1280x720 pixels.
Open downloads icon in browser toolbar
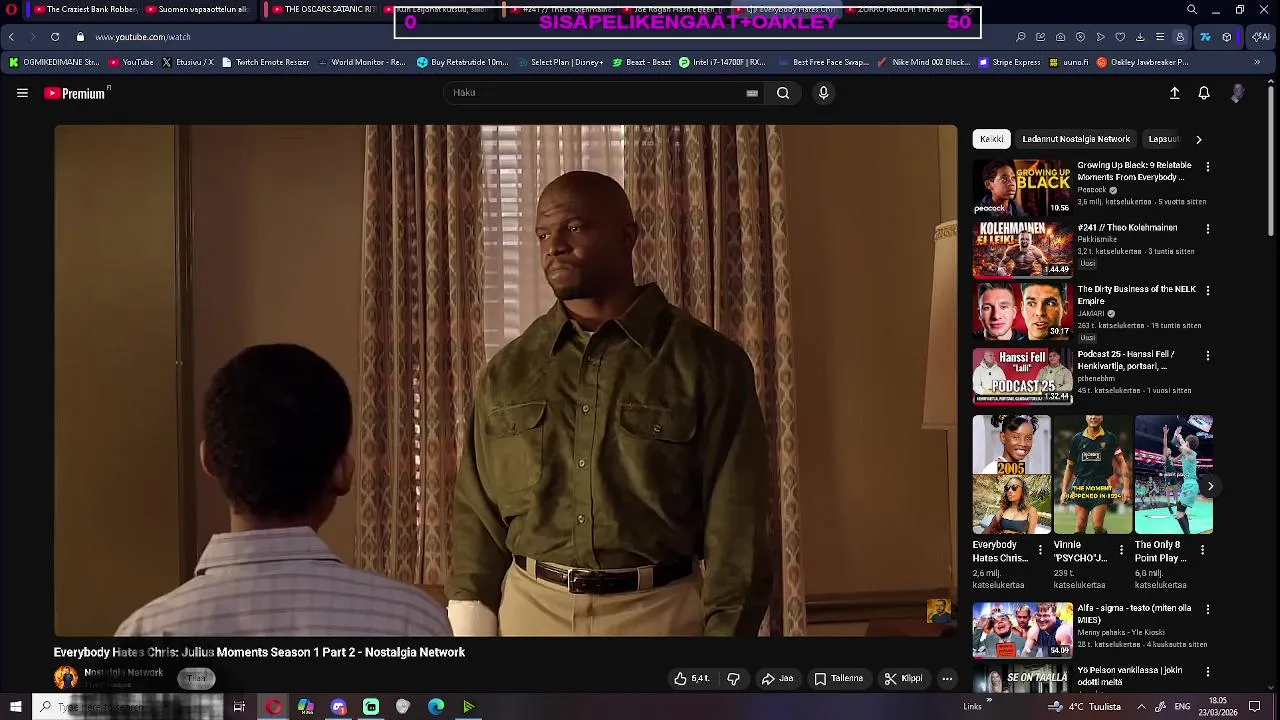(1140, 37)
